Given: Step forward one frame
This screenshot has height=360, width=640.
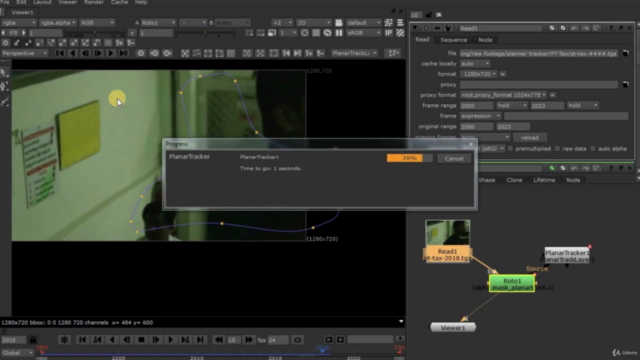Looking at the screenshot, I should click(156, 340).
